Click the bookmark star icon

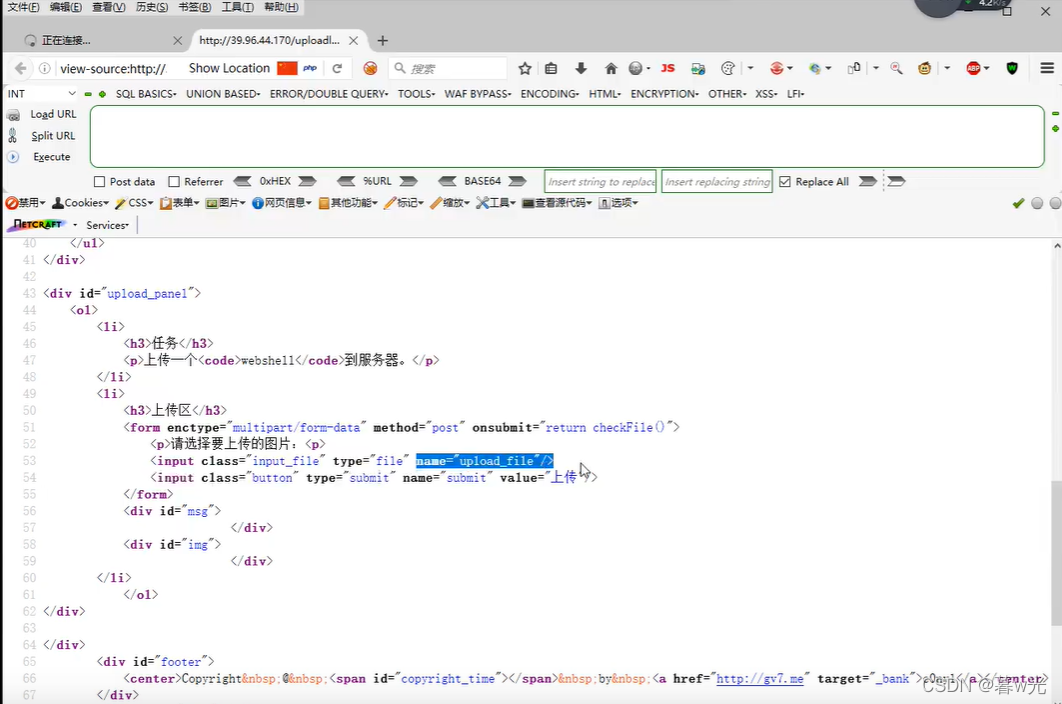pos(525,68)
